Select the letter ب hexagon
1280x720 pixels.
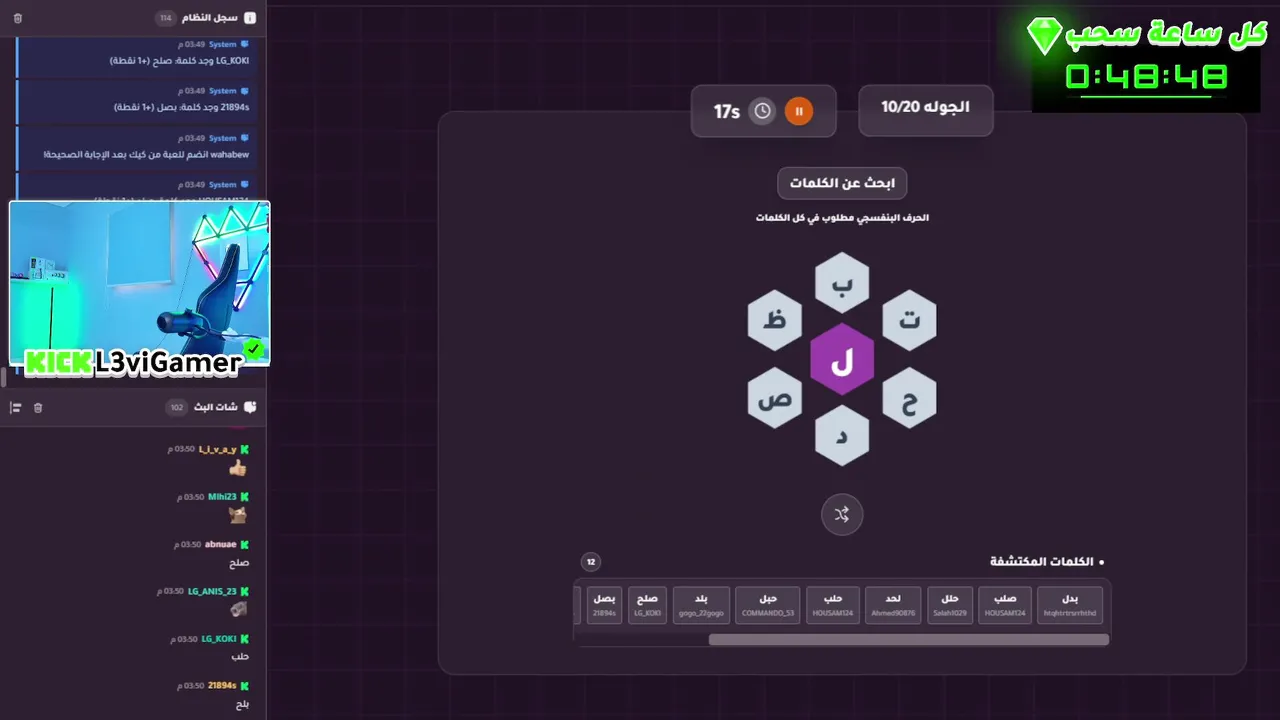pyautogui.click(x=842, y=283)
